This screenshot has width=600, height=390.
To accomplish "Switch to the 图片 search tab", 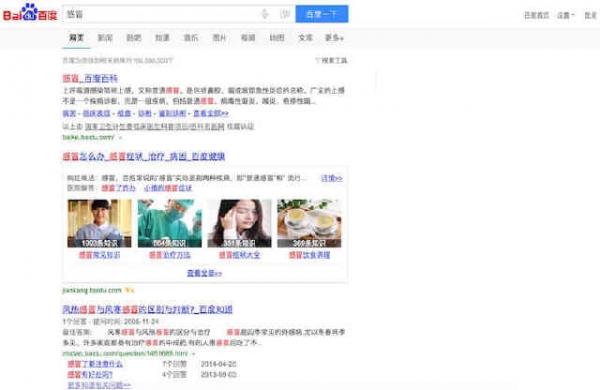I will tap(219, 38).
